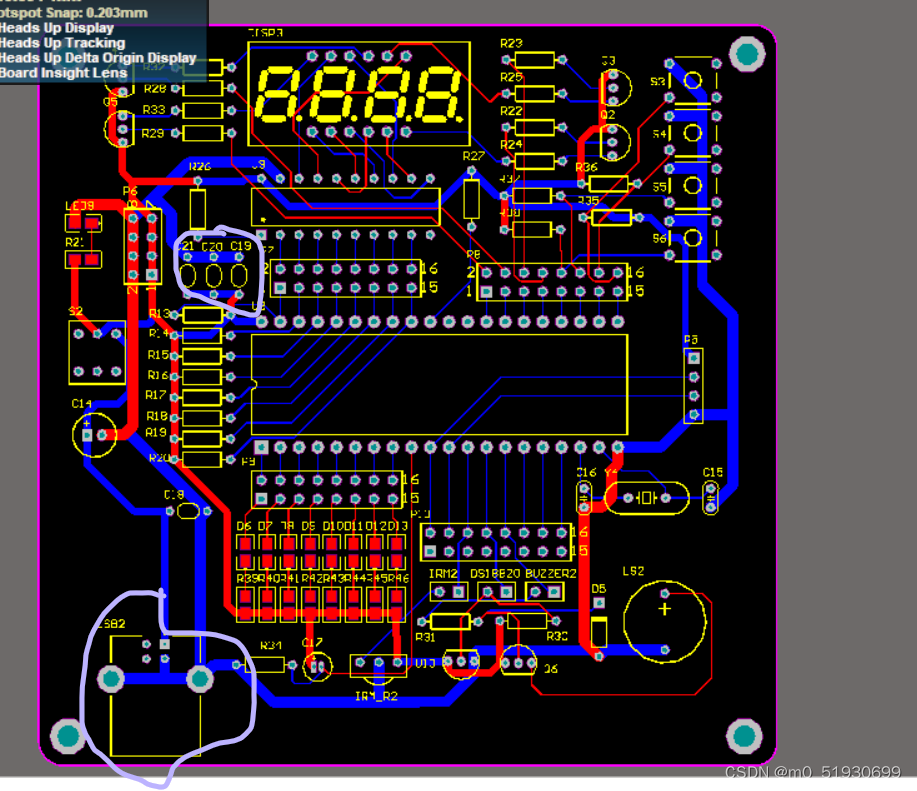The width and height of the screenshot is (917, 791).
Task: Select resistor R31 footprint
Action: coord(450,621)
